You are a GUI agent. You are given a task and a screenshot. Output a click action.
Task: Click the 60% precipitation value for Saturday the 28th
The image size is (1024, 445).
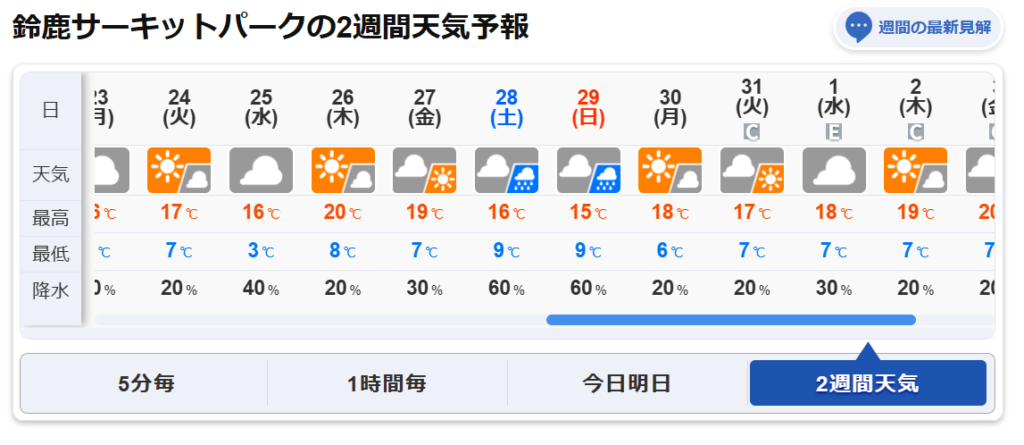(x=507, y=289)
